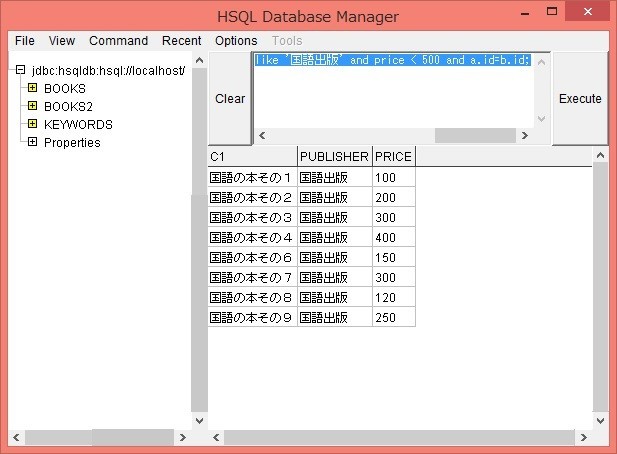Select the BOOKS tree label

coord(65,89)
